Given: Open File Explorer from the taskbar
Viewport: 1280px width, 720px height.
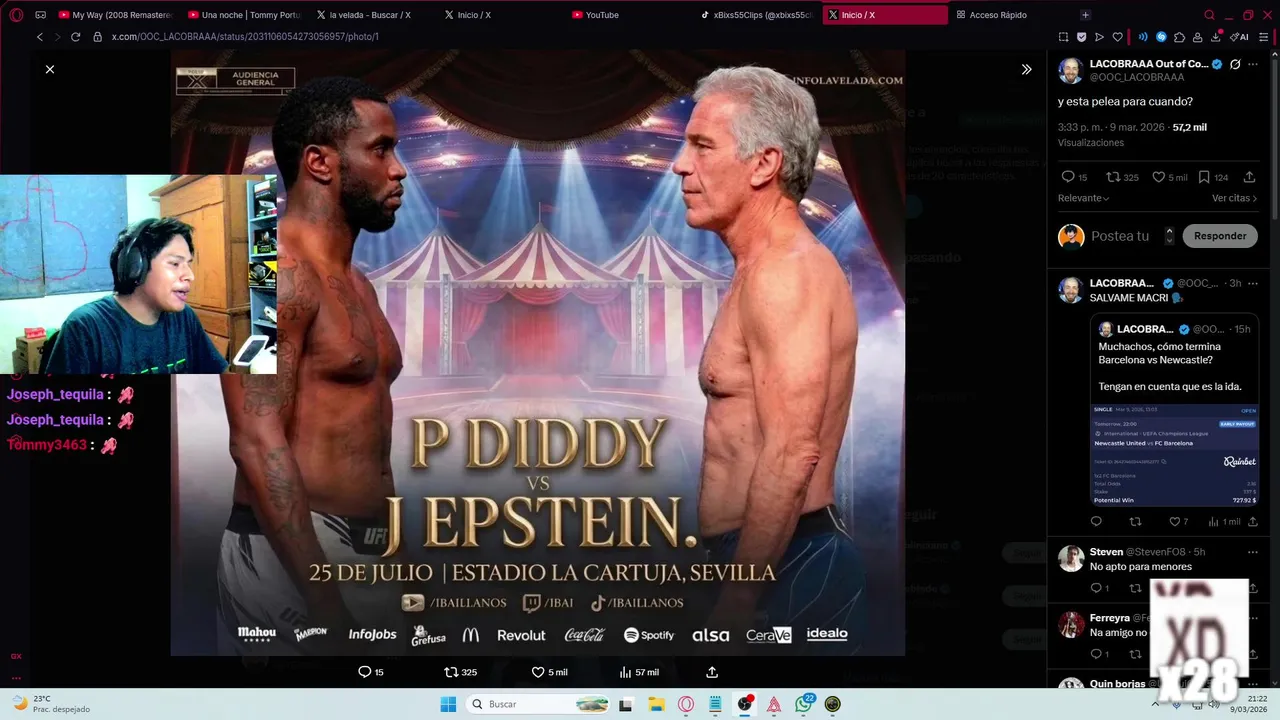Looking at the screenshot, I should click(x=656, y=704).
